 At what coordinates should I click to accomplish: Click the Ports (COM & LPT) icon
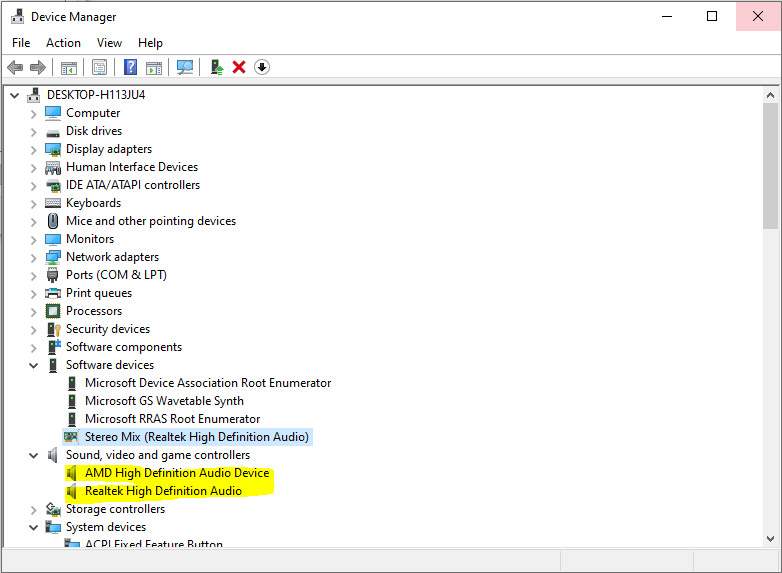52,275
